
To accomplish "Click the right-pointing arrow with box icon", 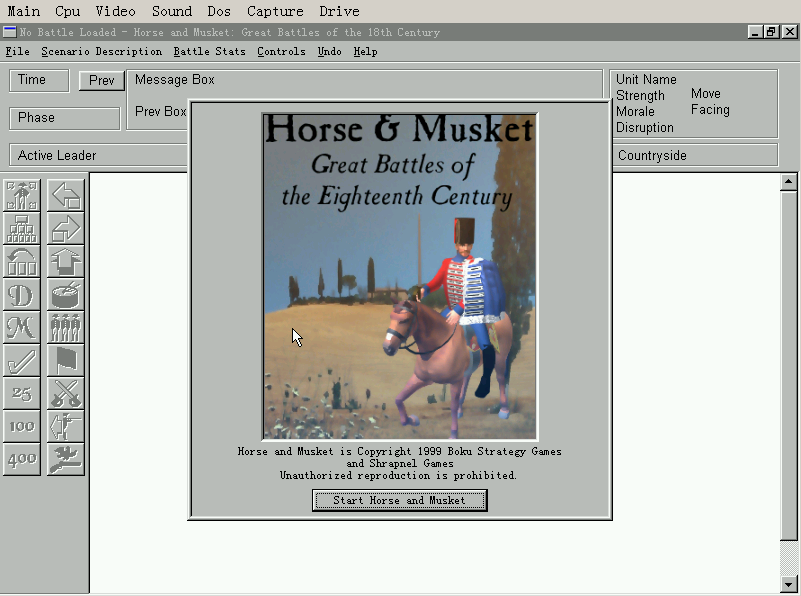I will tap(66, 228).
